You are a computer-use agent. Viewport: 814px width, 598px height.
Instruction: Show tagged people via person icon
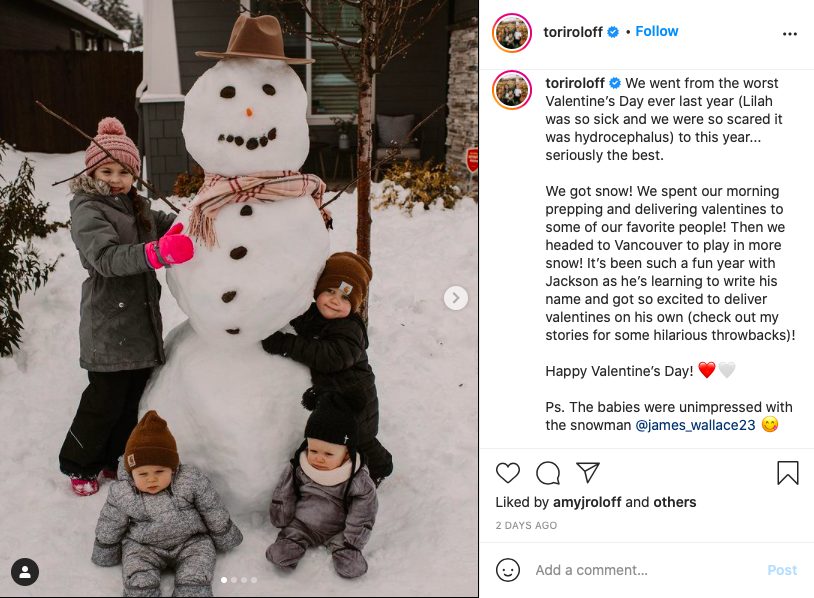coord(24,572)
